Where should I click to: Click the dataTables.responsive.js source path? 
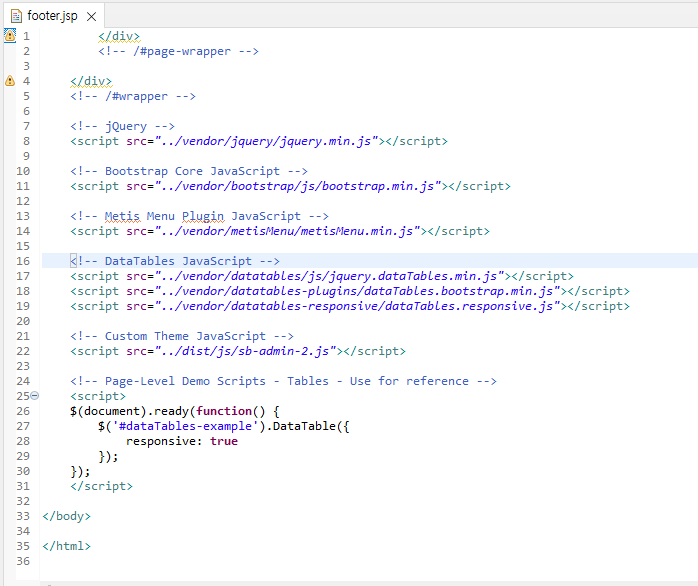(357, 306)
